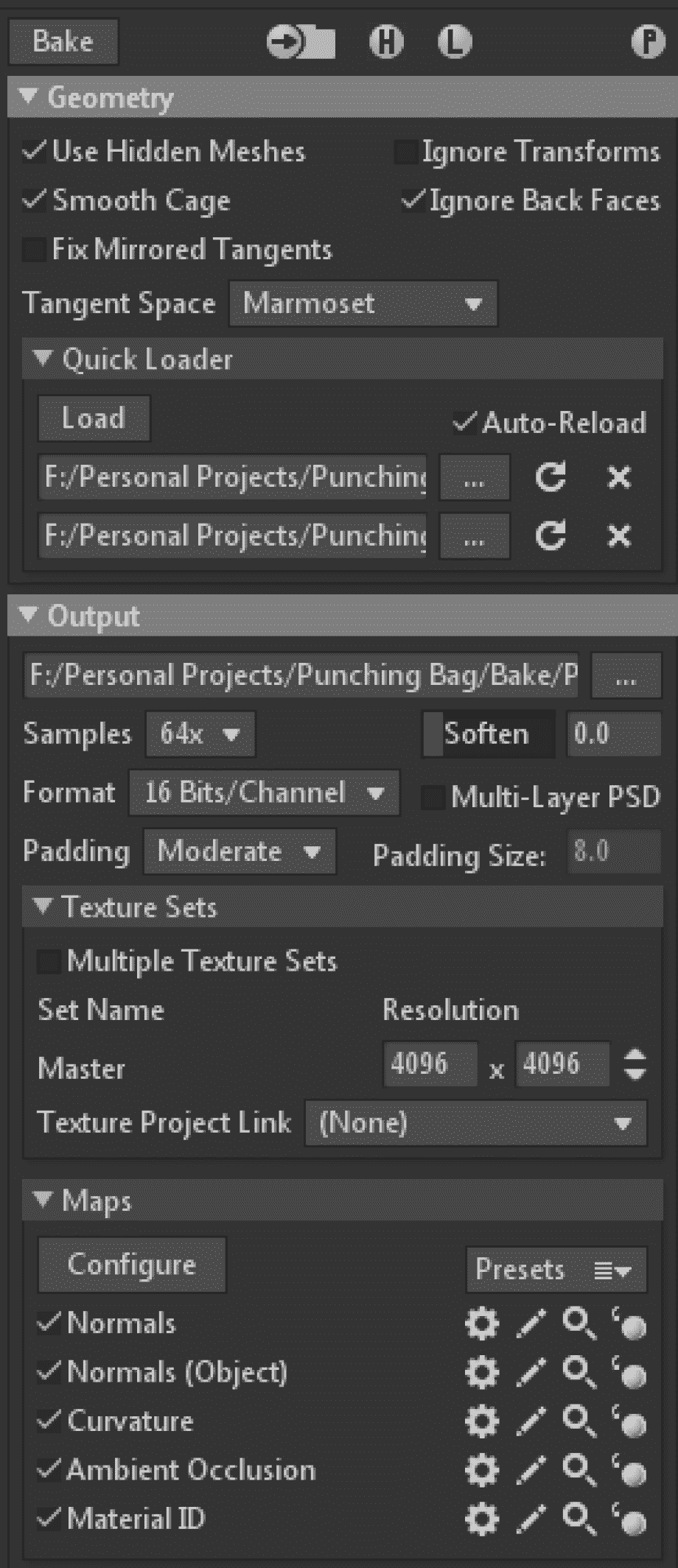Enable Fix Mirrored Tangents checkbox
The image size is (678, 1568).
[x=33, y=250]
